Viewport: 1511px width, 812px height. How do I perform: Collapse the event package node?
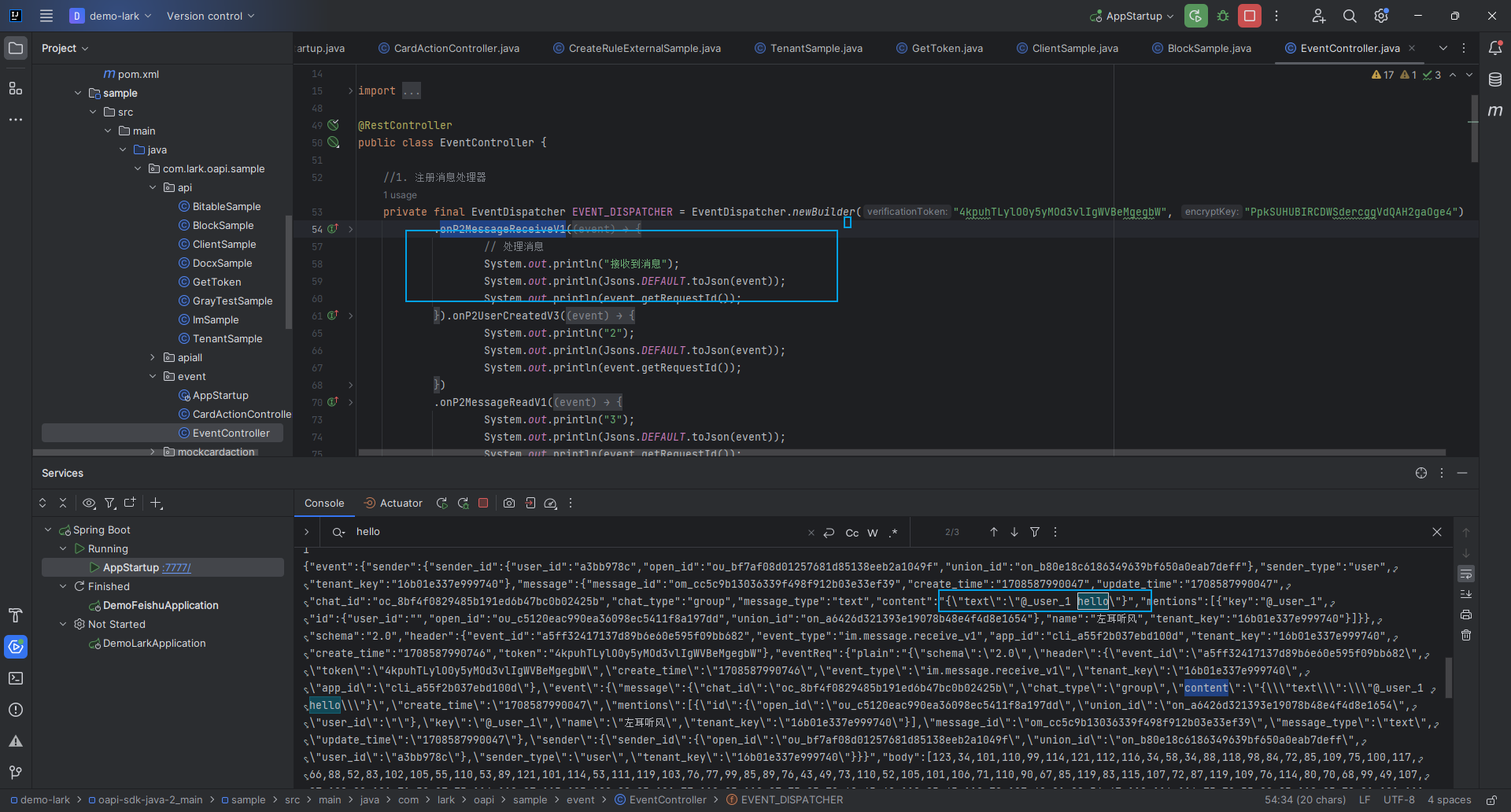(153, 376)
